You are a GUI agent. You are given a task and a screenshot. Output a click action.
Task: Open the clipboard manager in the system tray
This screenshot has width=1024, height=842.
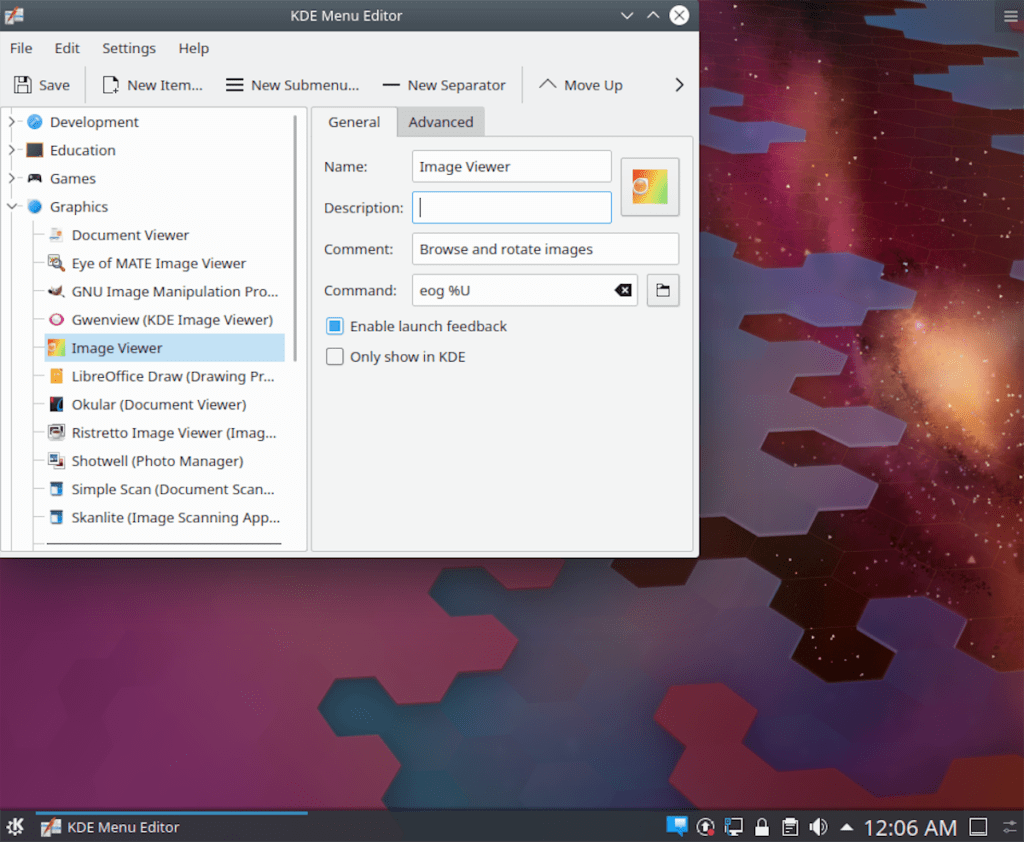click(x=790, y=827)
